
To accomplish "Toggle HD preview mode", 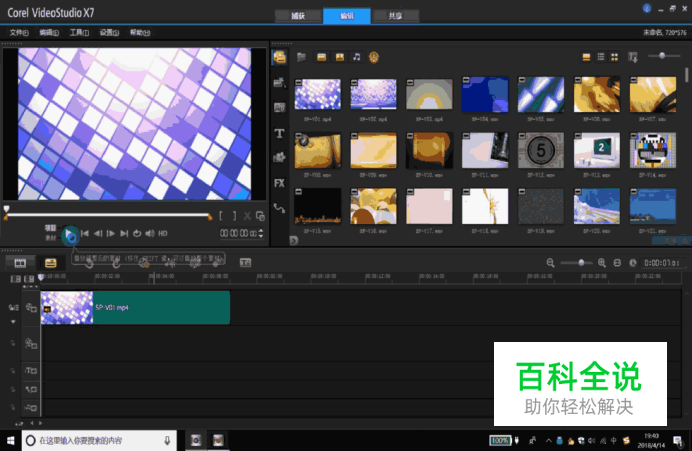I will [162, 234].
